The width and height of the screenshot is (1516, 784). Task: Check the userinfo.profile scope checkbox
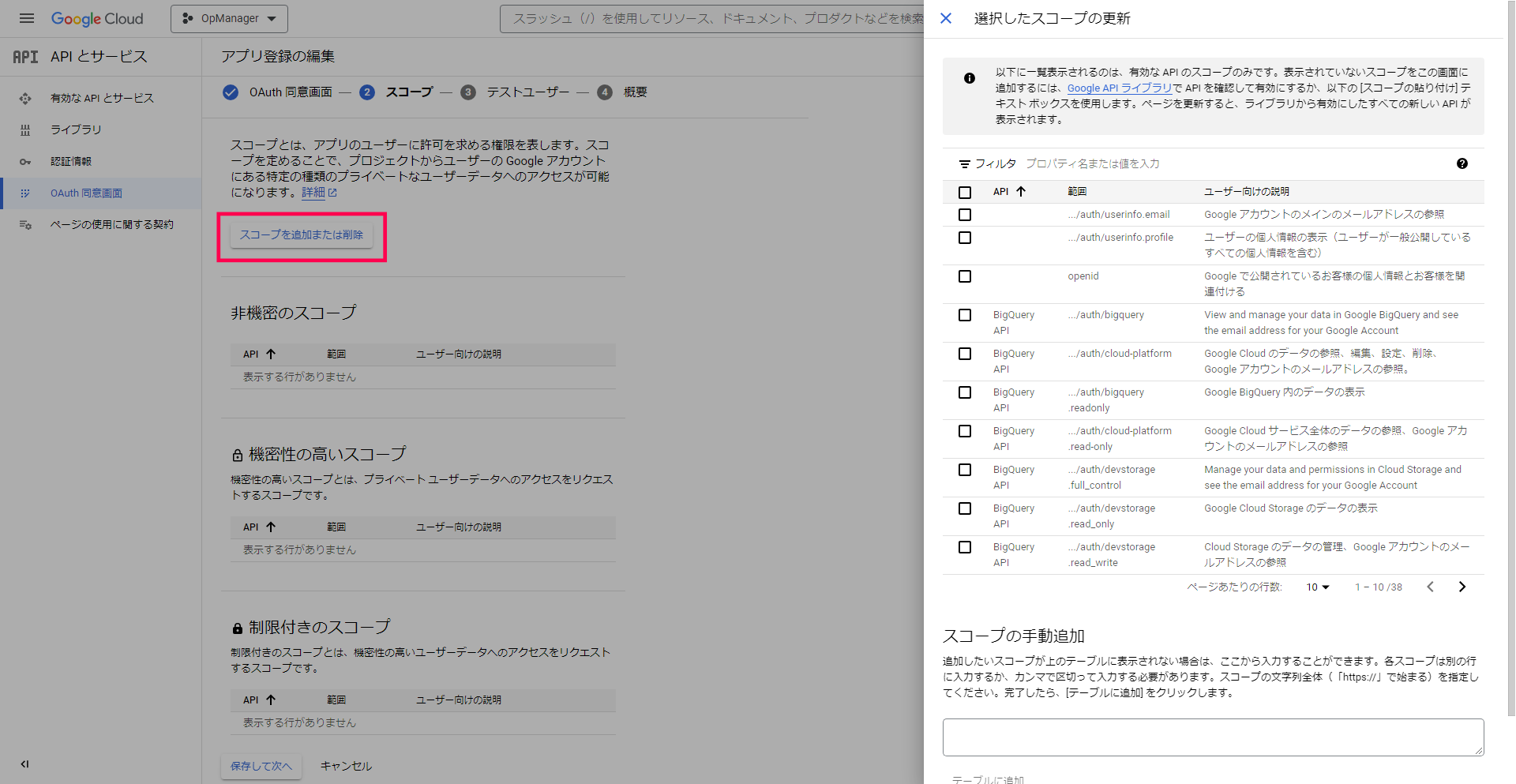(x=965, y=238)
